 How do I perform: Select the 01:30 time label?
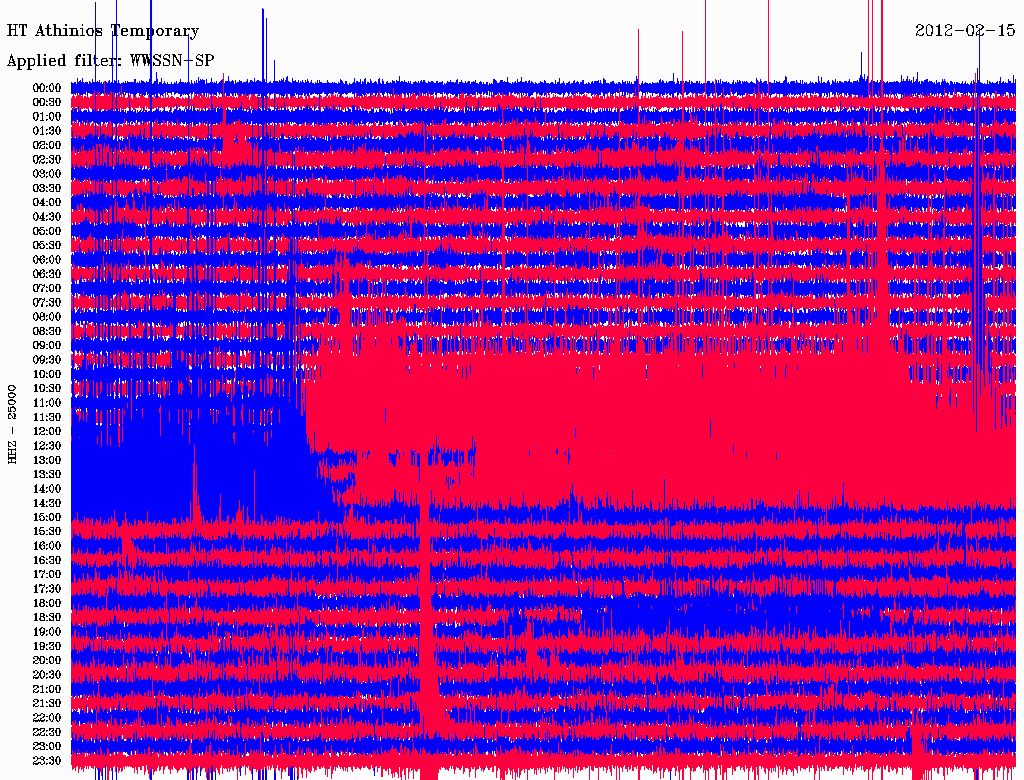click(47, 131)
